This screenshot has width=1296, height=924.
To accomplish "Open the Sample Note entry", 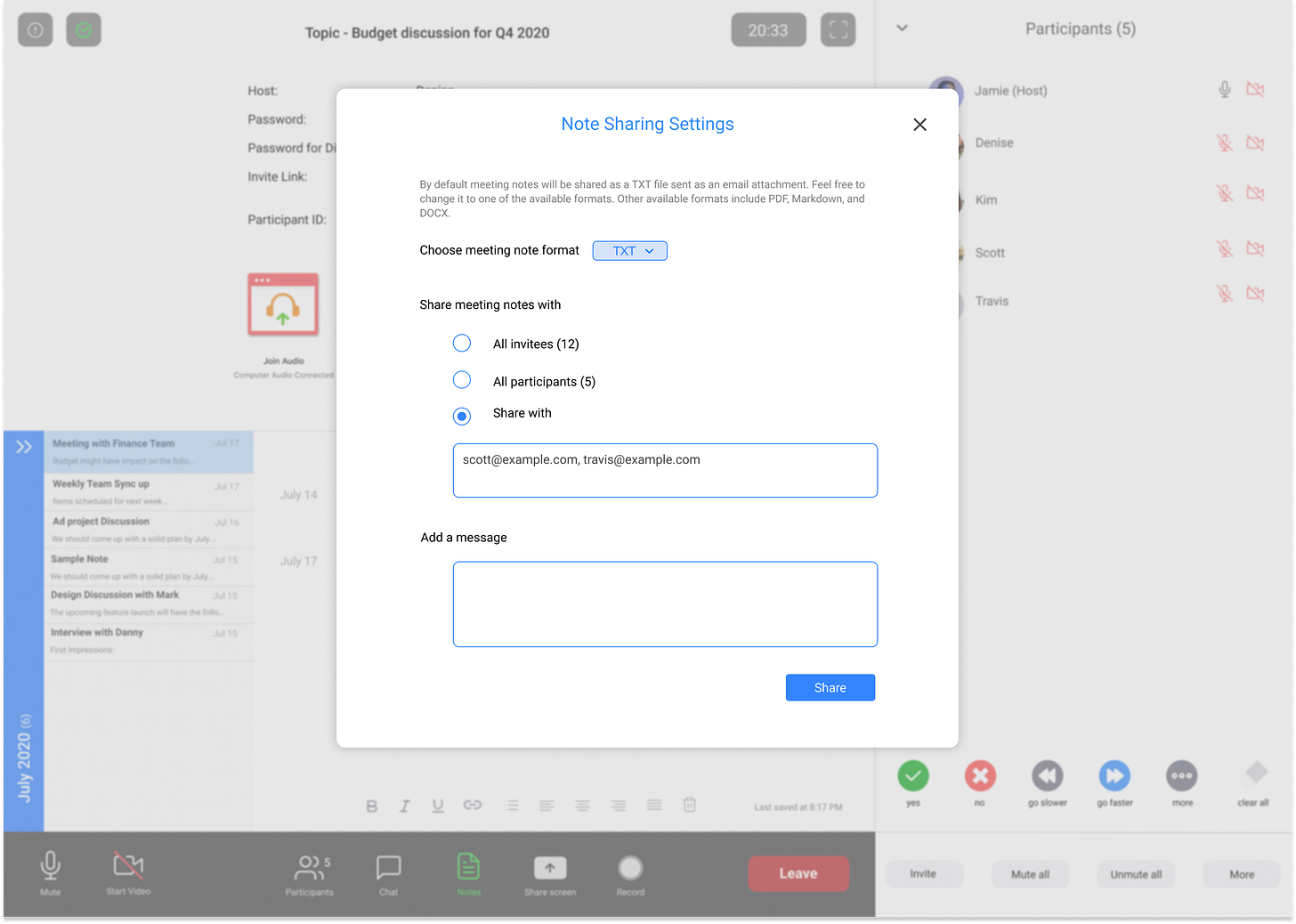I will (x=149, y=566).
